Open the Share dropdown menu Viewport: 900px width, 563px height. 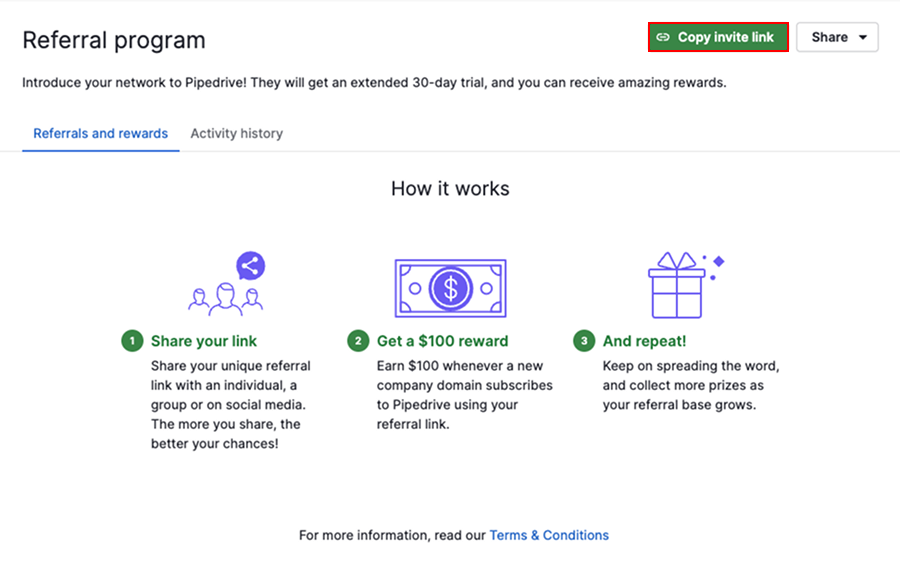[x=837, y=38]
